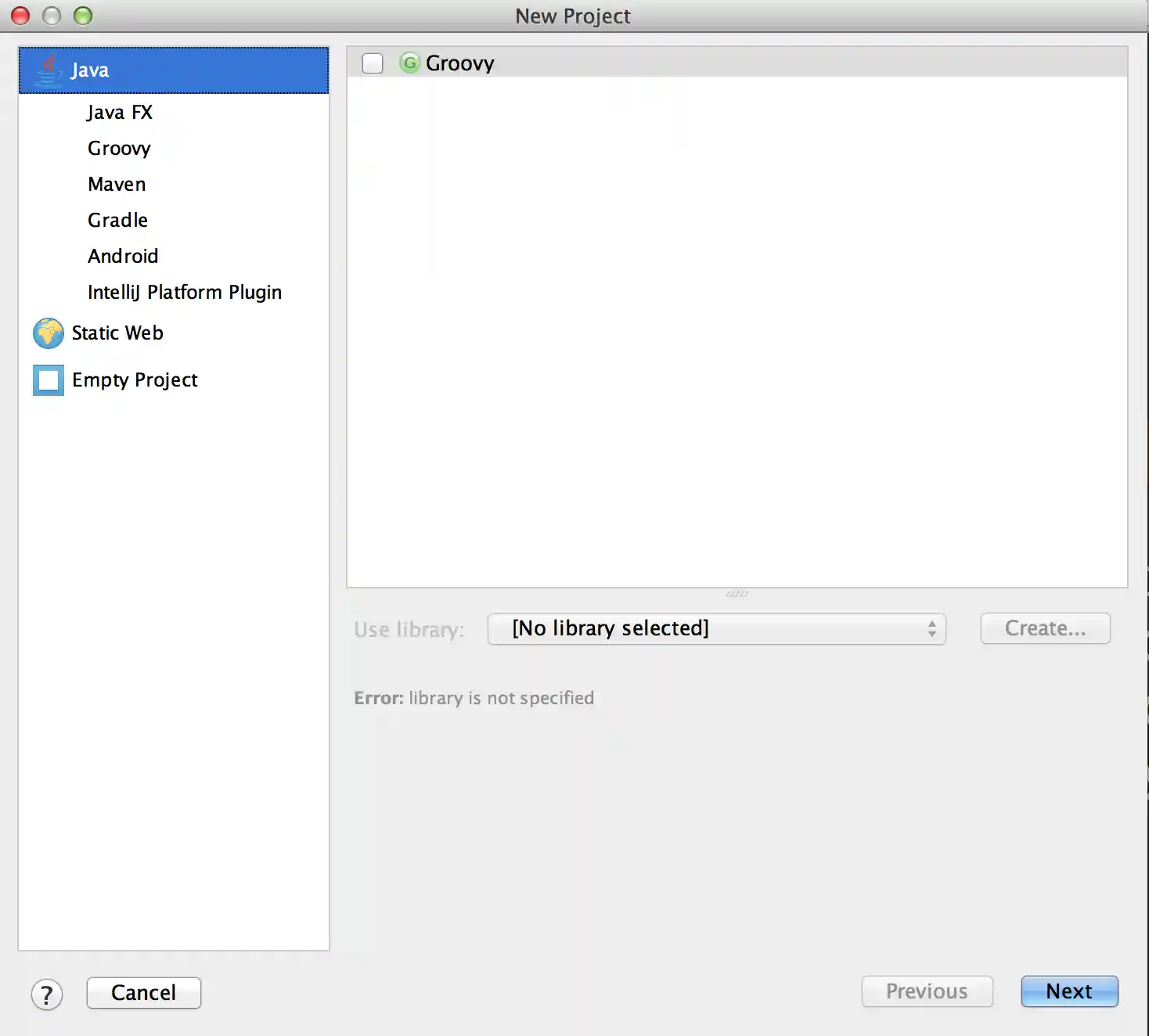Click the Cancel button
This screenshot has height=1036, width=1149.
pos(144,993)
